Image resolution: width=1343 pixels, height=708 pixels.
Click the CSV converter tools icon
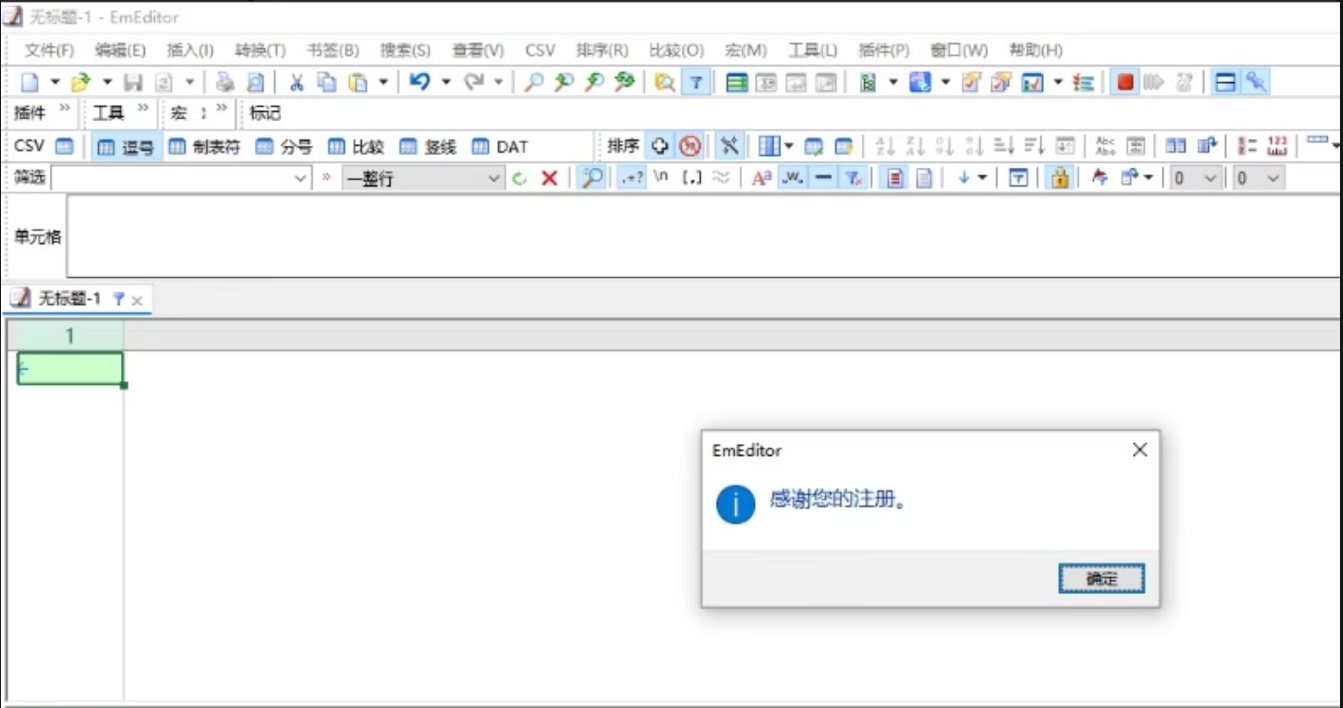coord(730,146)
